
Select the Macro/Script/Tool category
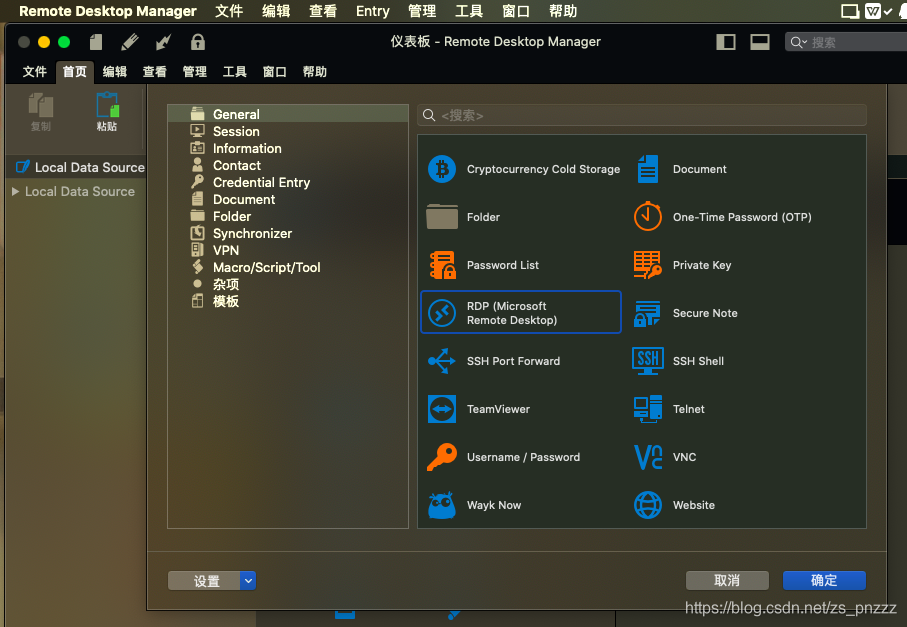click(x=288, y=267)
